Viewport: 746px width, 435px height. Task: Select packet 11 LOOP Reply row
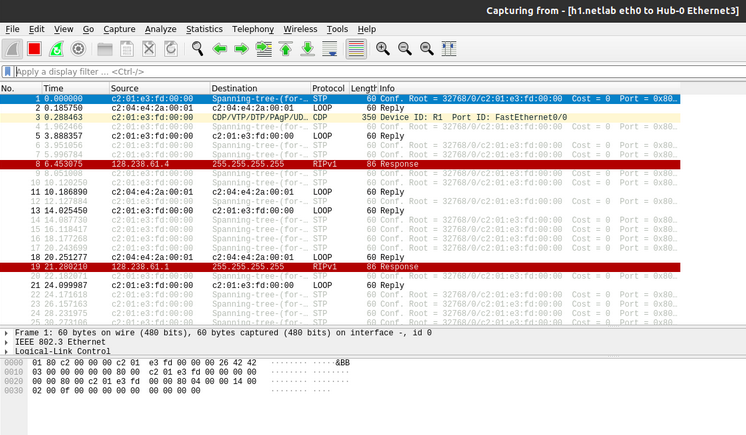click(x=340, y=192)
